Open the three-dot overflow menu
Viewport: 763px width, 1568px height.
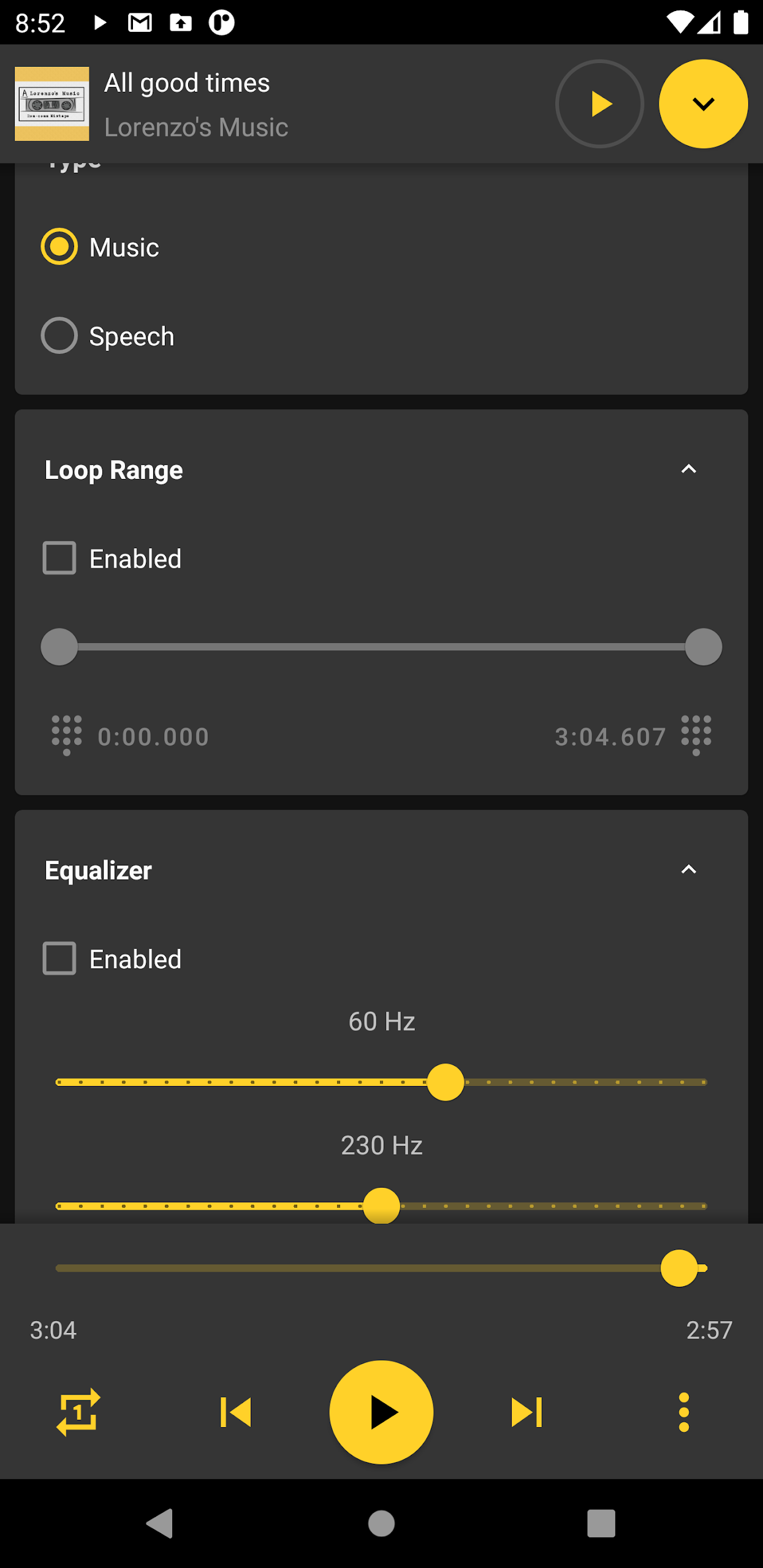684,1412
